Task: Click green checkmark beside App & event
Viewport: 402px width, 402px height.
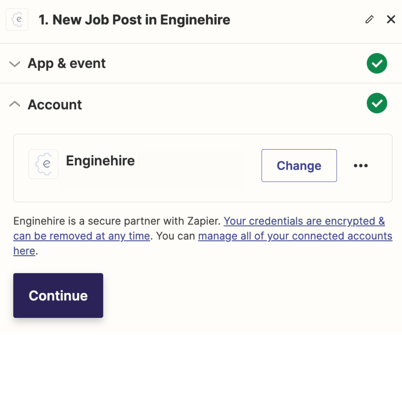Action: click(x=377, y=63)
